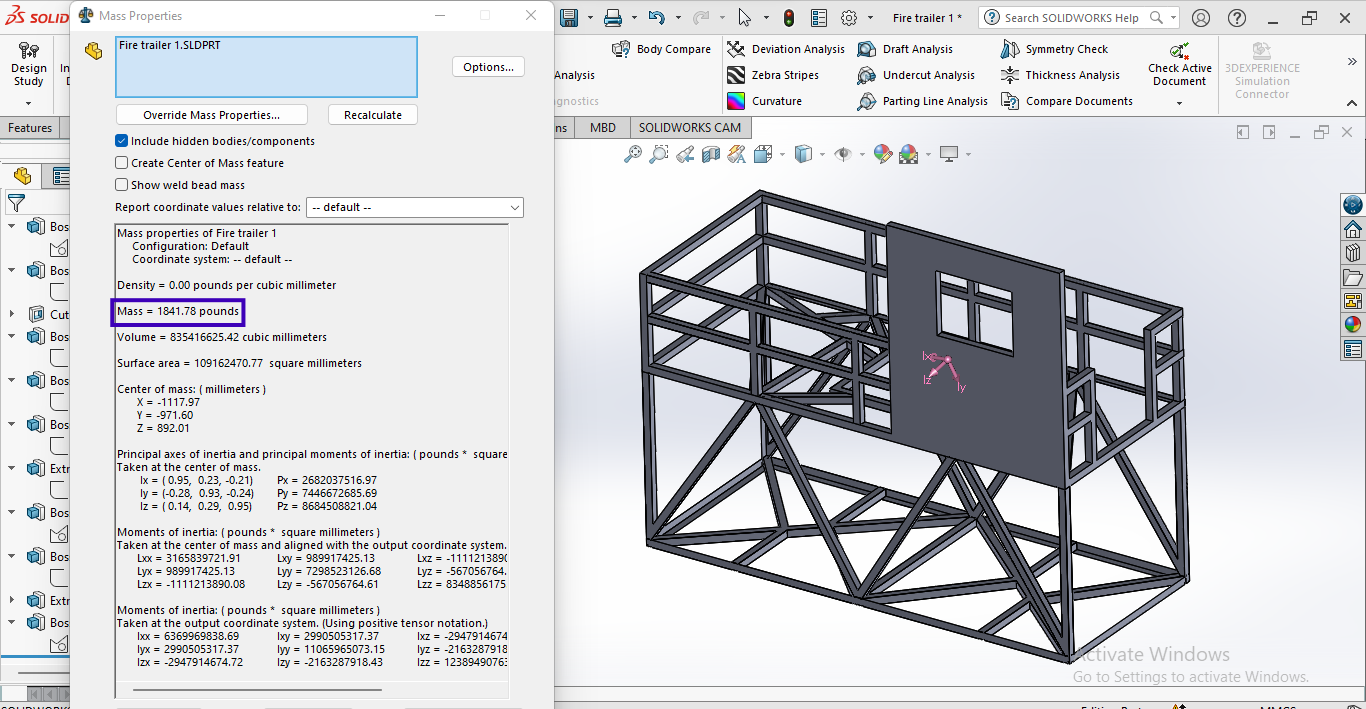Open the MBD tab
1366x709 pixels.
click(x=603, y=128)
